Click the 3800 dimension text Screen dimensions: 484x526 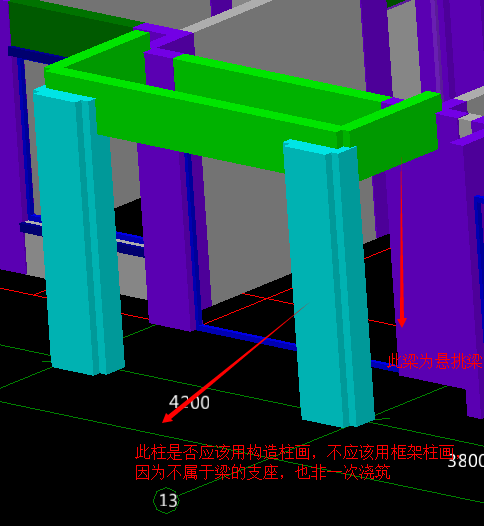point(466,461)
